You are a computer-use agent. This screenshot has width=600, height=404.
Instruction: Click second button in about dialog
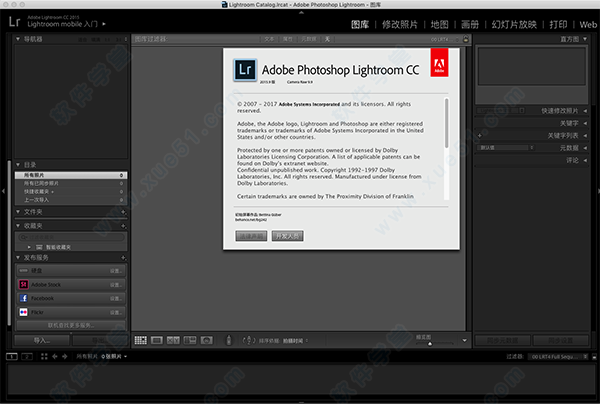tap(287, 236)
